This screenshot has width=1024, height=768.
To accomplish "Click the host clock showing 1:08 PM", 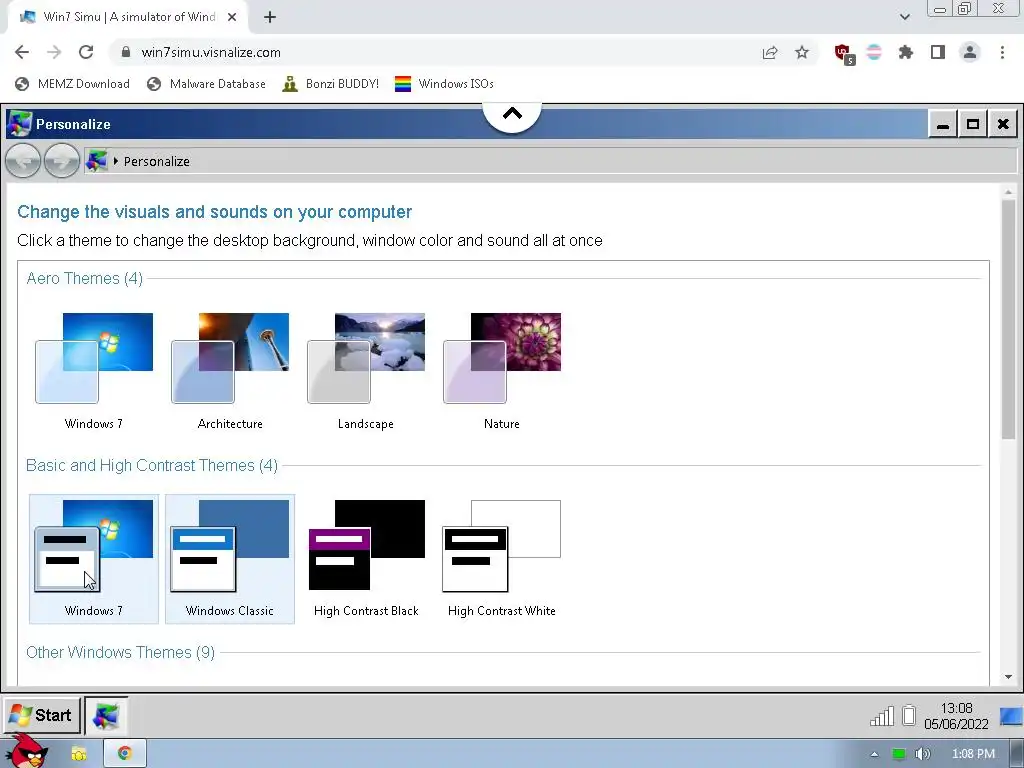I will click(x=973, y=754).
